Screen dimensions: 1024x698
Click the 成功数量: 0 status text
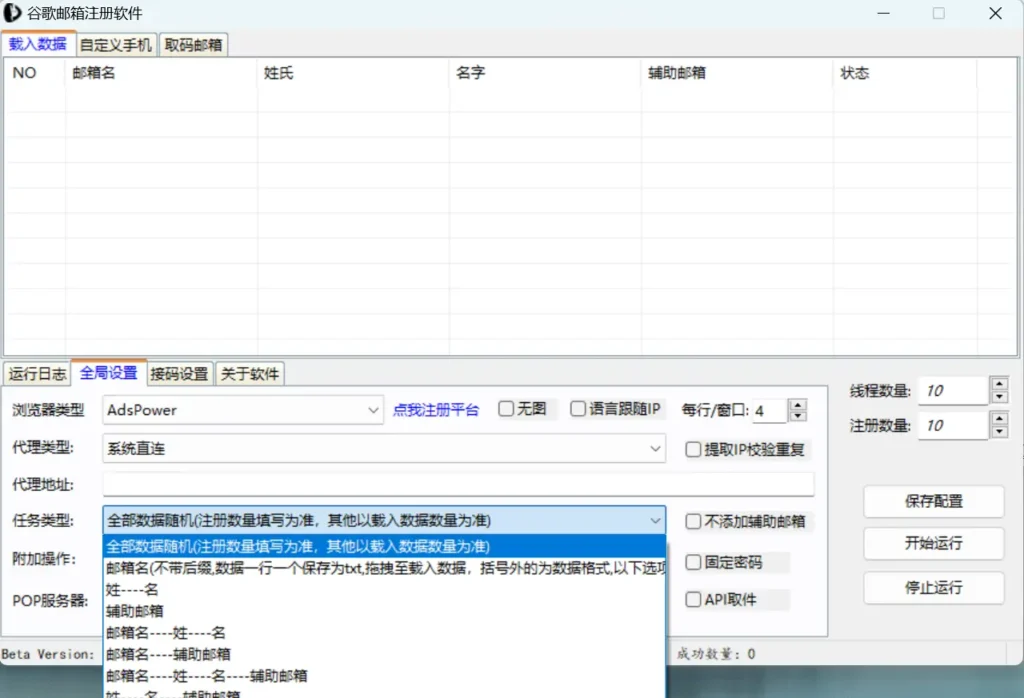[x=716, y=654]
